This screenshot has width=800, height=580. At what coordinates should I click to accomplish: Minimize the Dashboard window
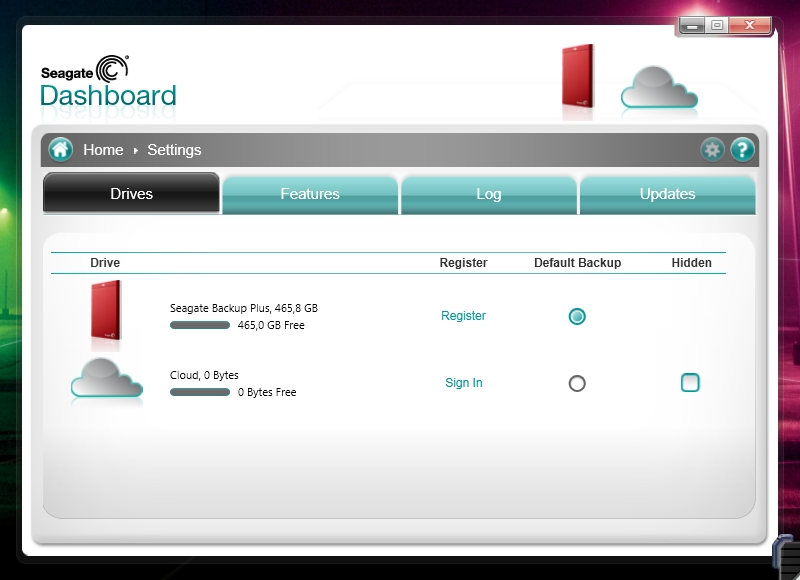tap(692, 26)
